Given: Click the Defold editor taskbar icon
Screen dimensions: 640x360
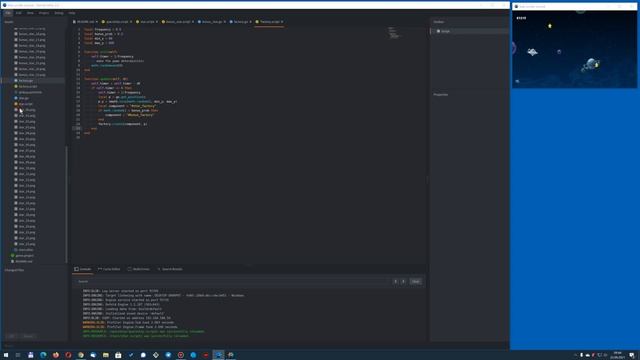Looking at the screenshot, I should click(218, 355).
